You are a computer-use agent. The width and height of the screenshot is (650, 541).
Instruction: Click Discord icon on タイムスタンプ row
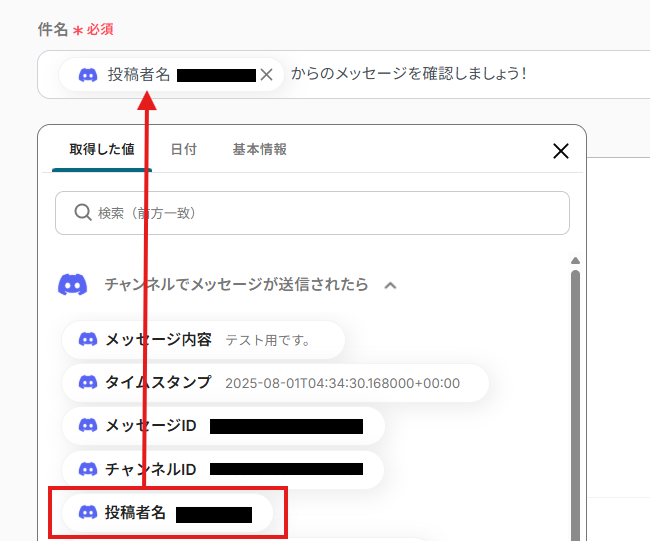(88, 382)
